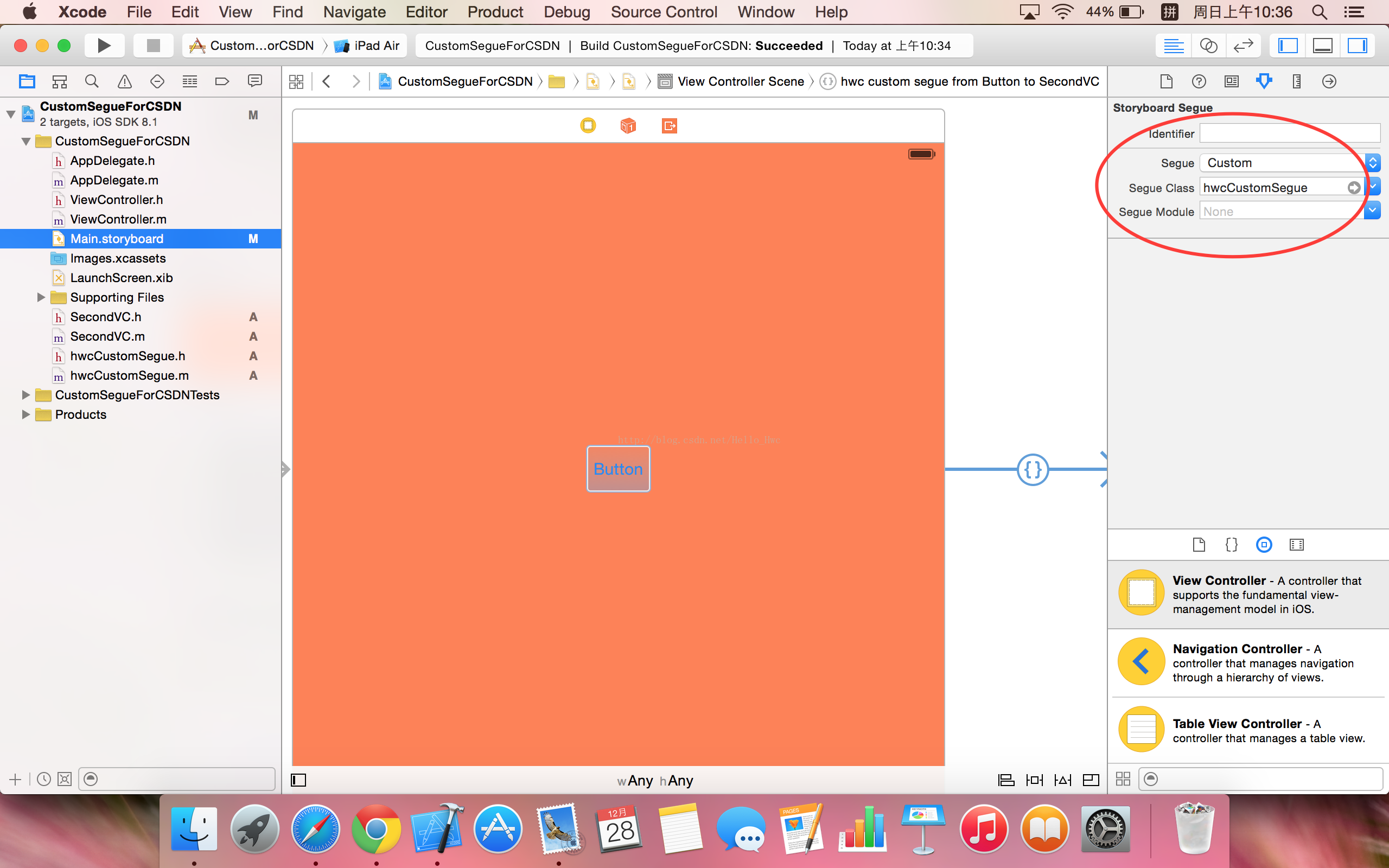Toggle the Debug area visibility

click(x=1322, y=46)
